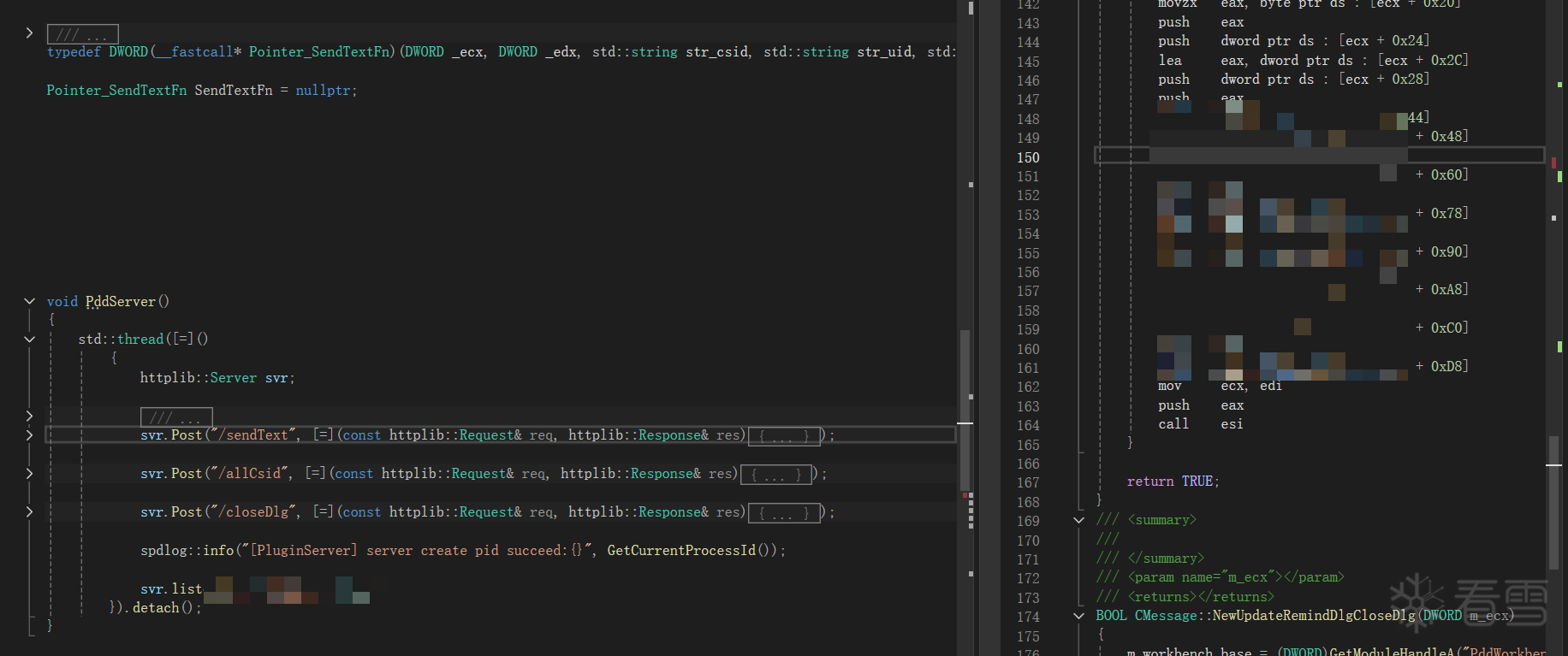Collapse the summary comment at line 169
The image size is (1568, 656).
1078,520
